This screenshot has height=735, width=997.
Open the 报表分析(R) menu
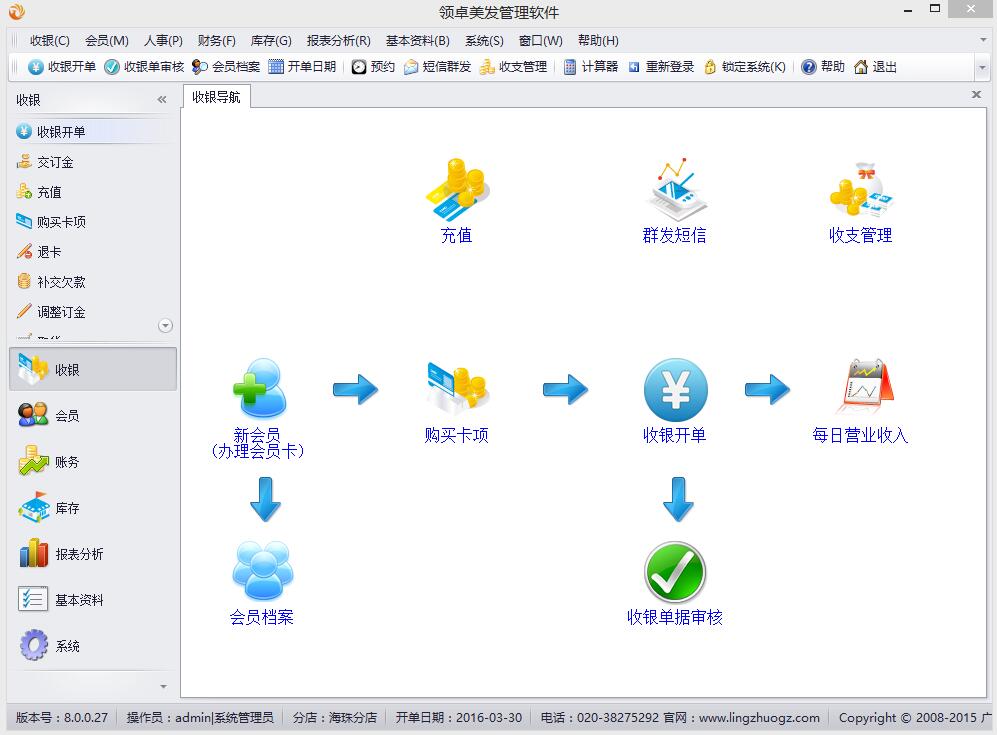point(338,41)
